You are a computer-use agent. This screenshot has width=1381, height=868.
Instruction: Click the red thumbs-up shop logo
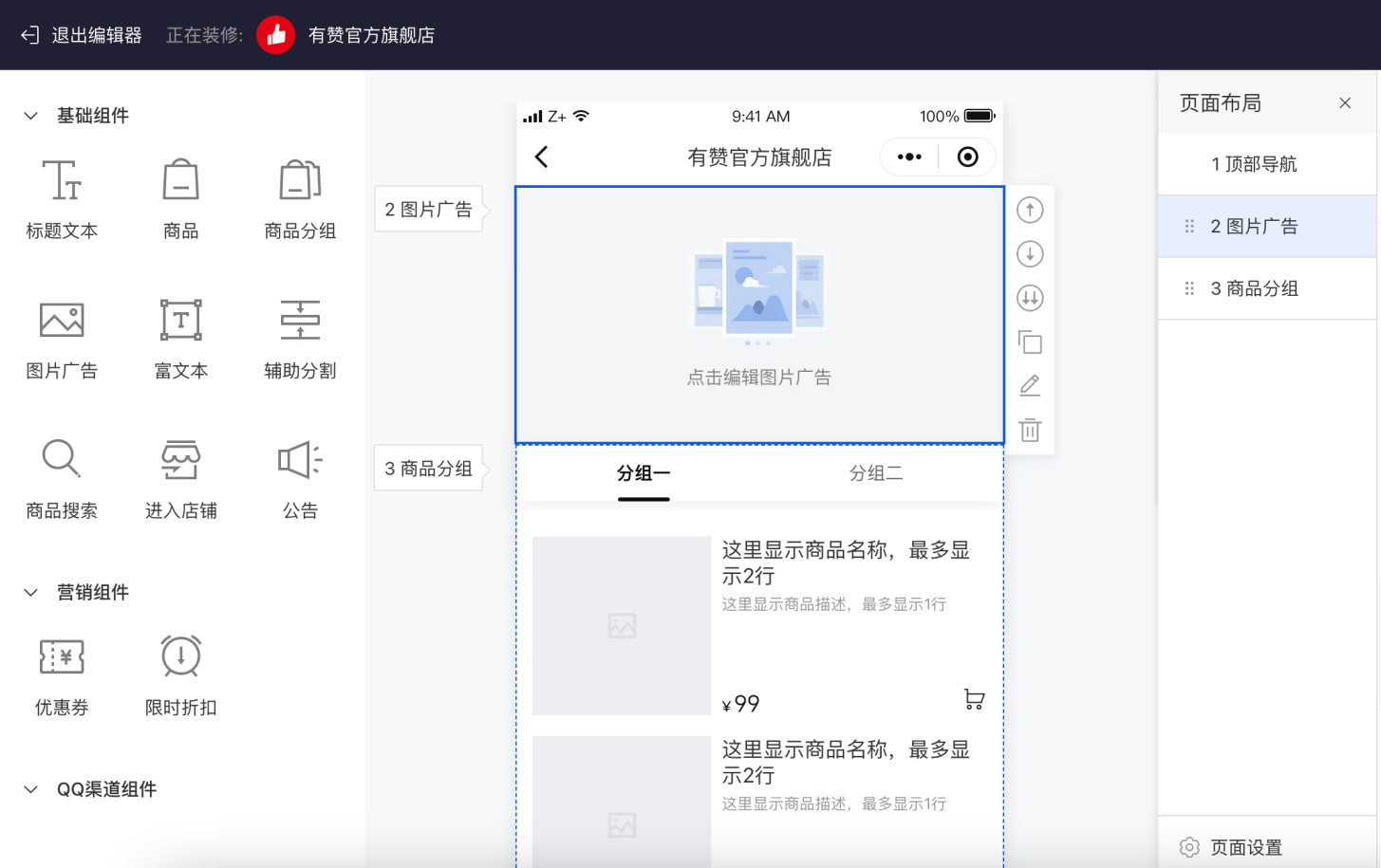point(275,35)
